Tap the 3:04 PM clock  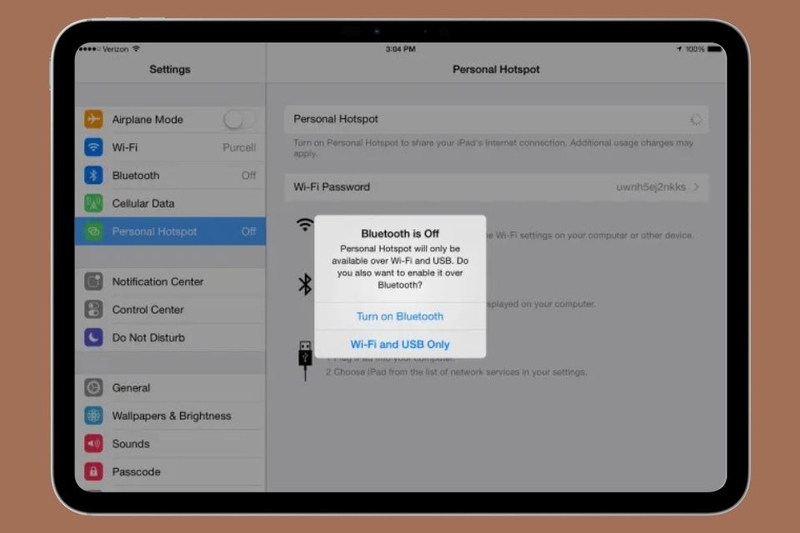tap(401, 49)
